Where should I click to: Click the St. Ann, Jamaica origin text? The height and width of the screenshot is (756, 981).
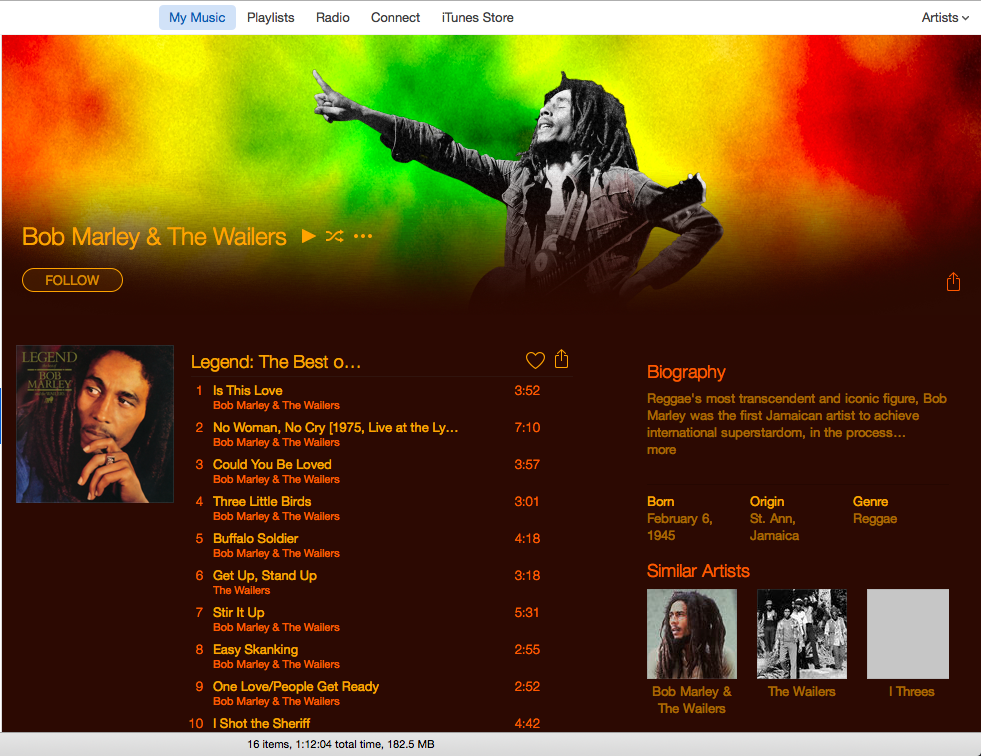click(x=774, y=527)
